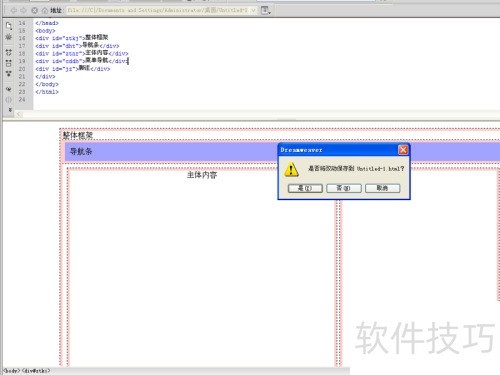Click the open documents icon in the coding toolbar
Image resolution: width=500 pixels, height=375 pixels.
click(9, 26)
